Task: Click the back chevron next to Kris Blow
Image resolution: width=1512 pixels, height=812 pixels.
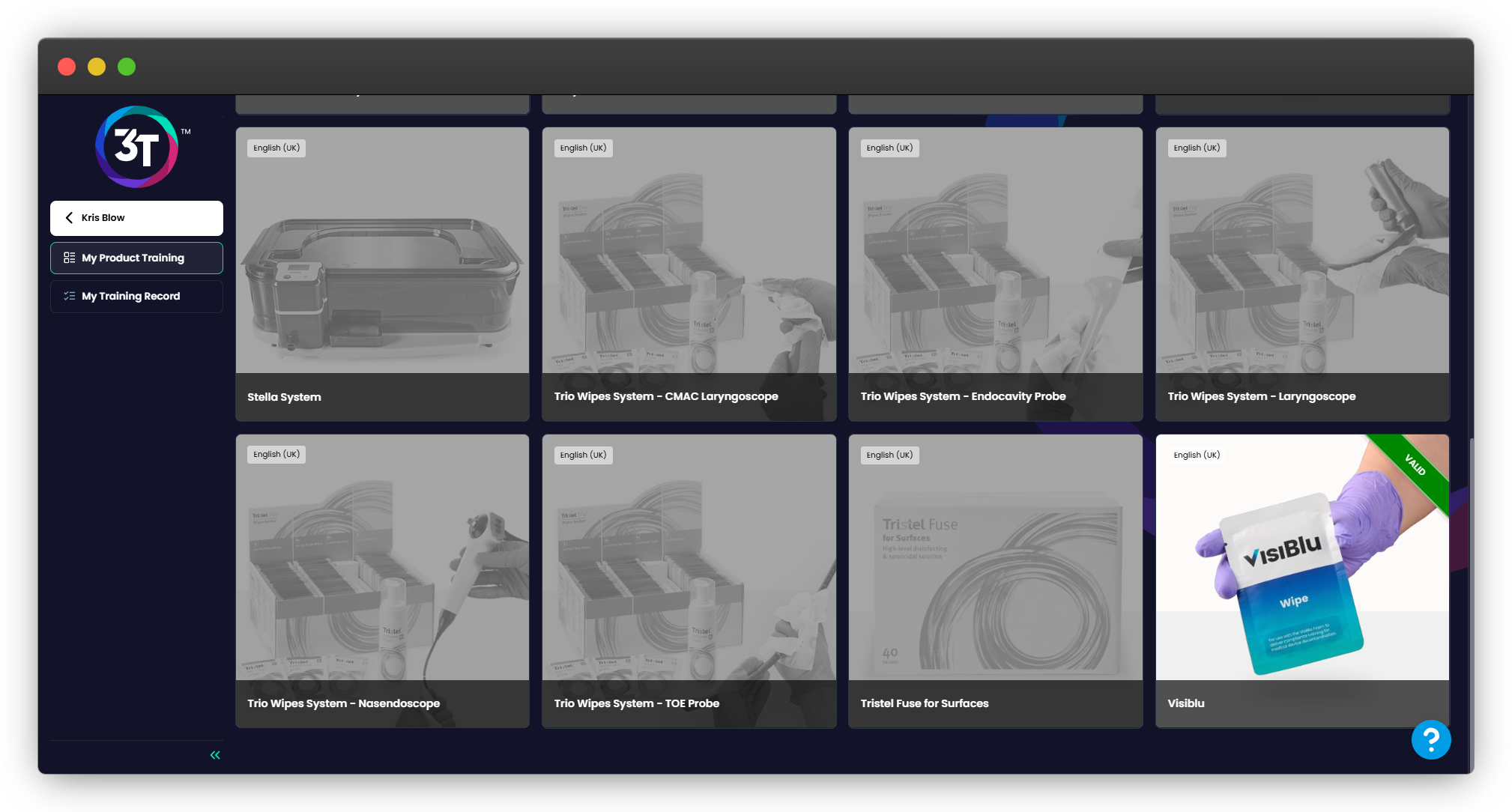Action: [69, 217]
